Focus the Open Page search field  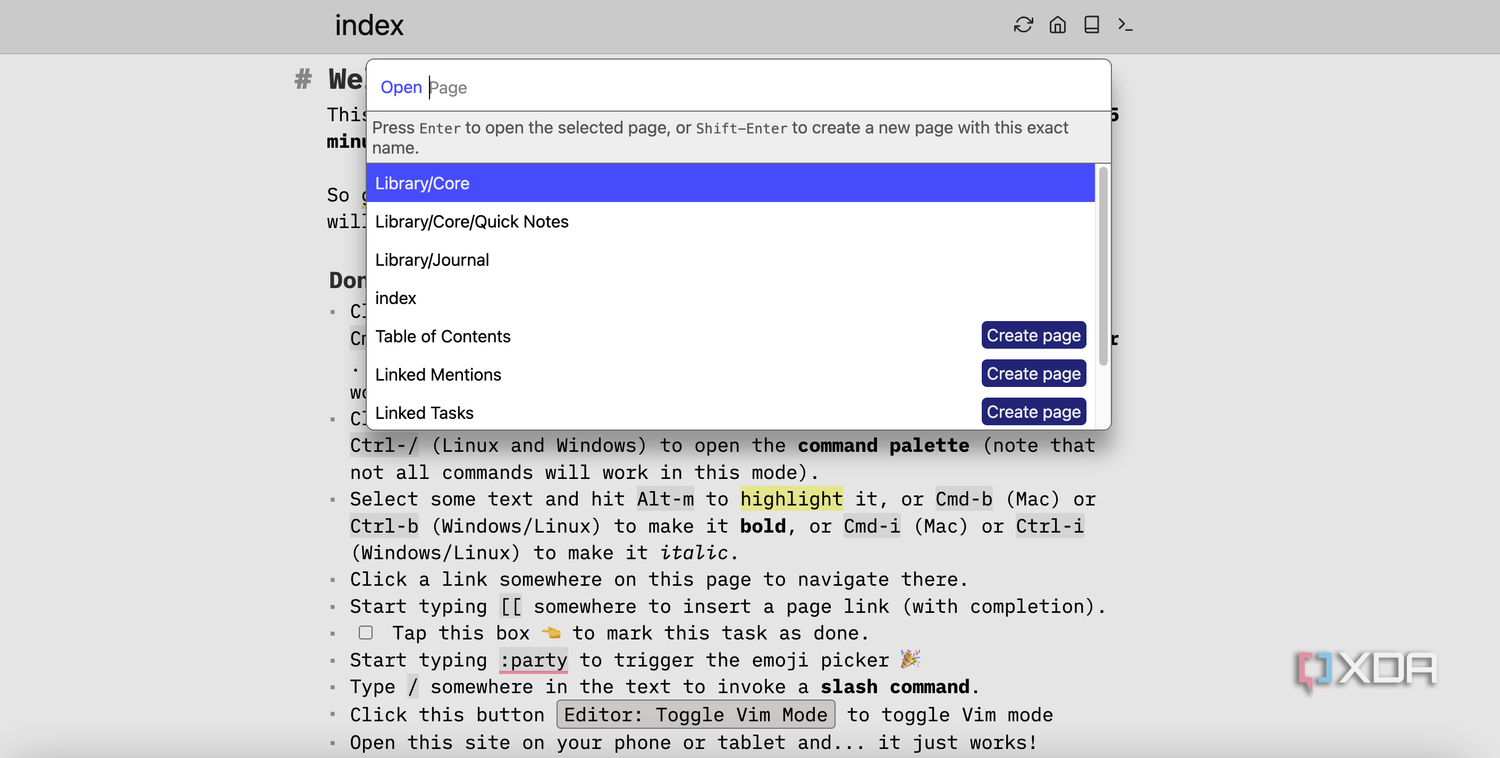(738, 87)
